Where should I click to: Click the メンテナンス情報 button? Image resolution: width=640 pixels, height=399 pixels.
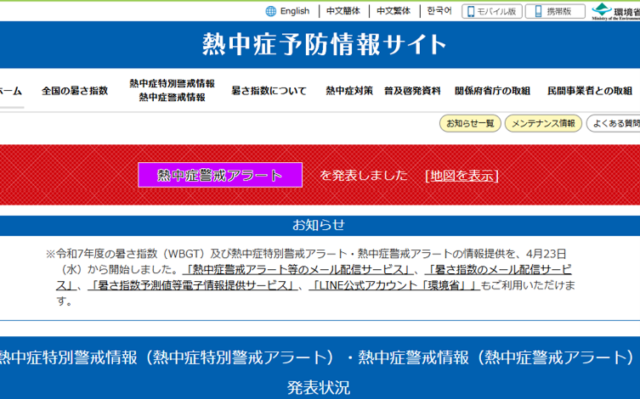[x=543, y=123]
